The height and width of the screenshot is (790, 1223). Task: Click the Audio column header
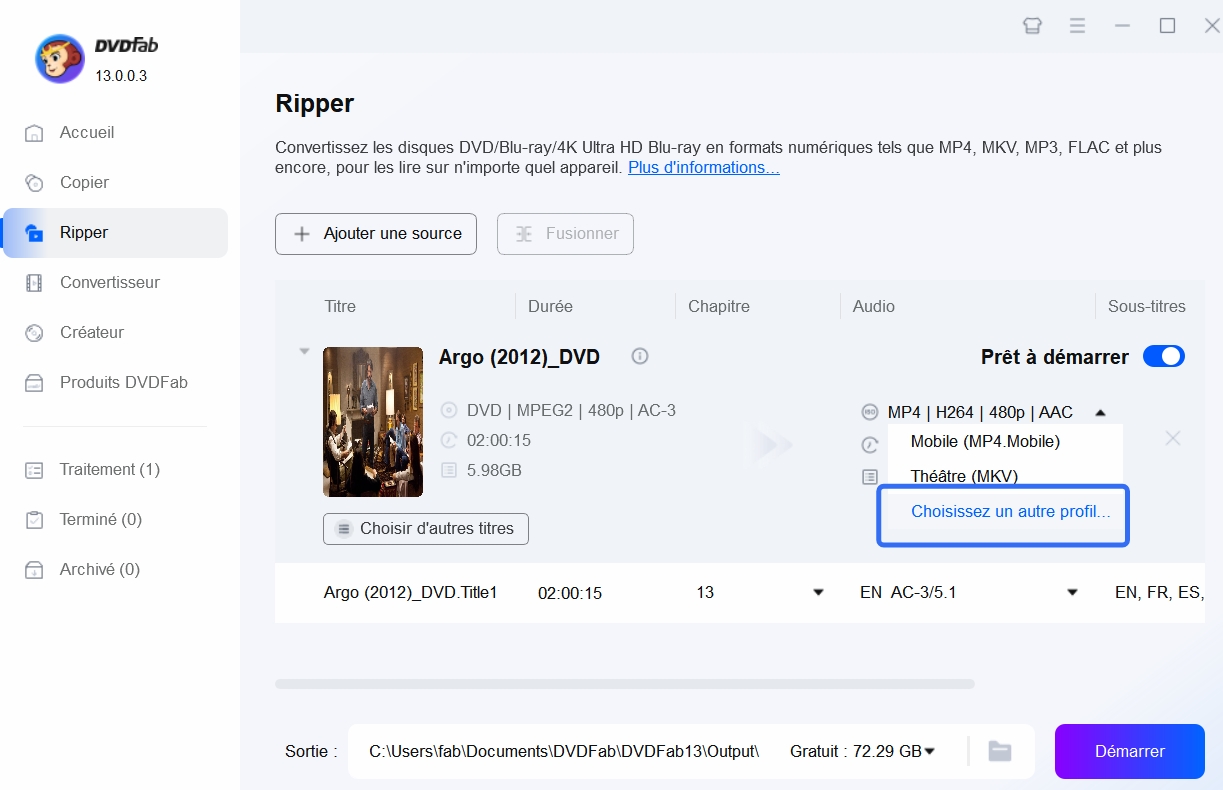(874, 306)
